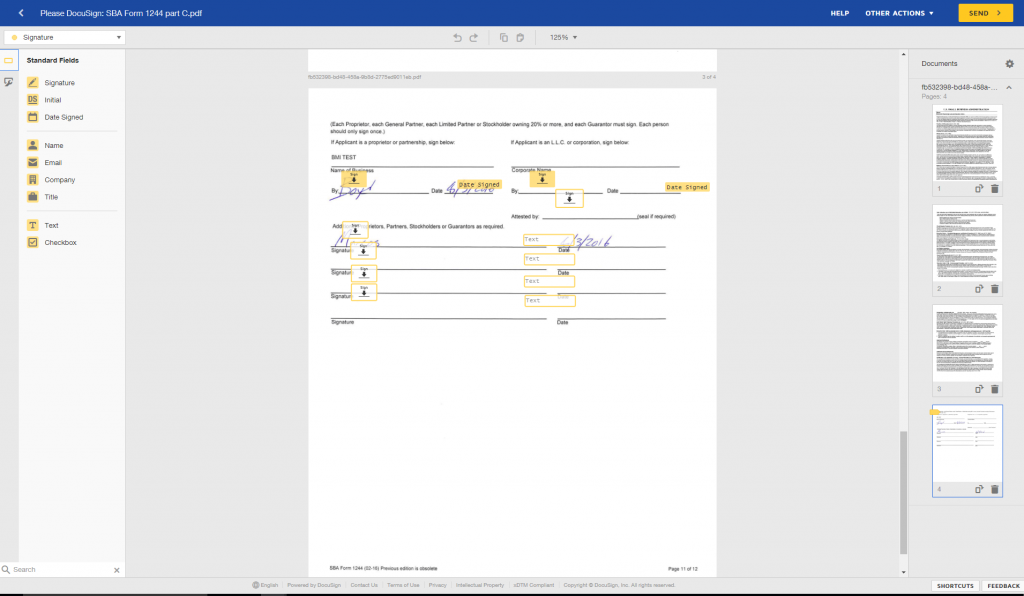Click the back arrow in header
Image resolution: width=1024 pixels, height=596 pixels.
21,13
